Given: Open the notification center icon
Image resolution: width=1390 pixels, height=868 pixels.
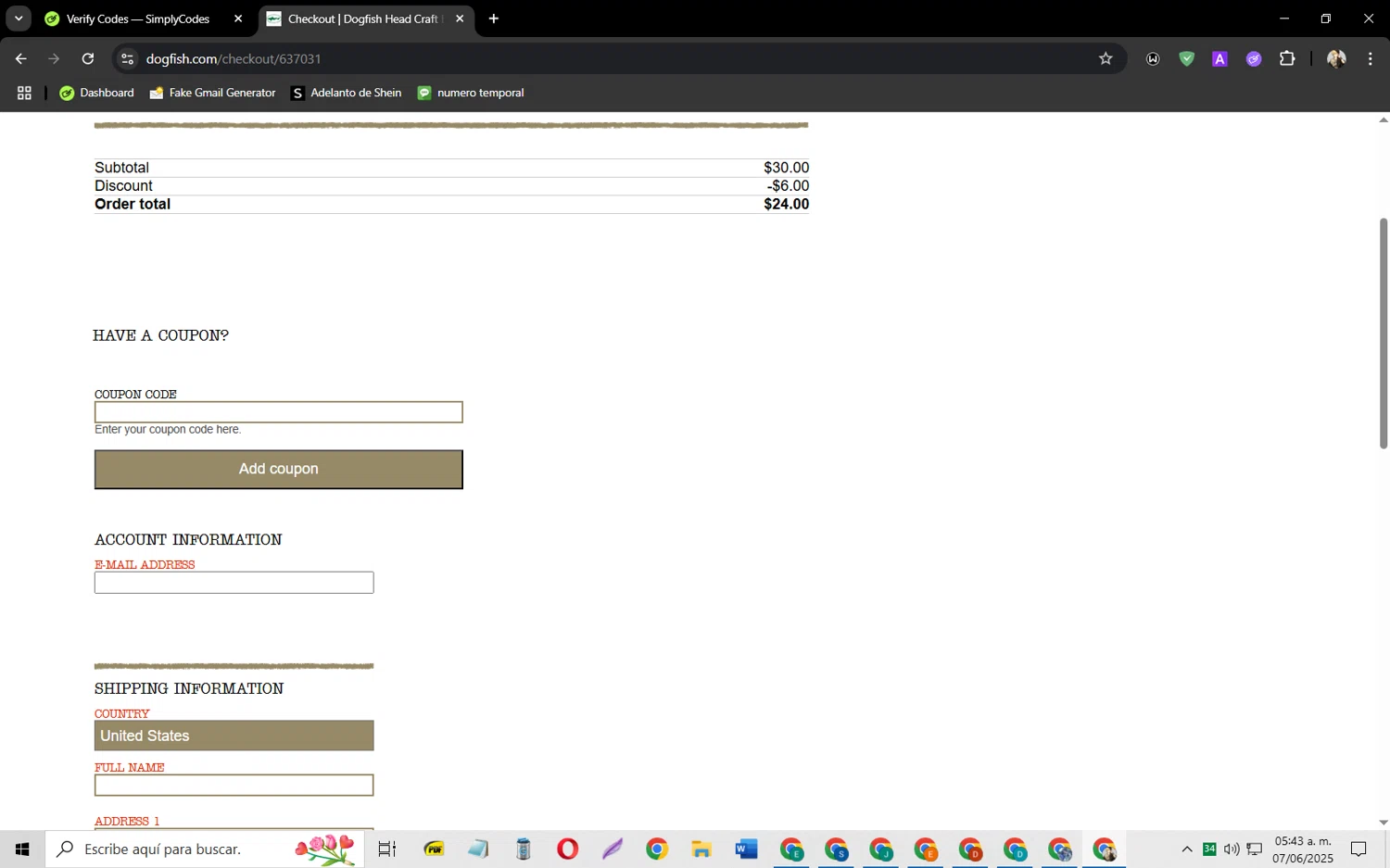Looking at the screenshot, I should (1358, 849).
